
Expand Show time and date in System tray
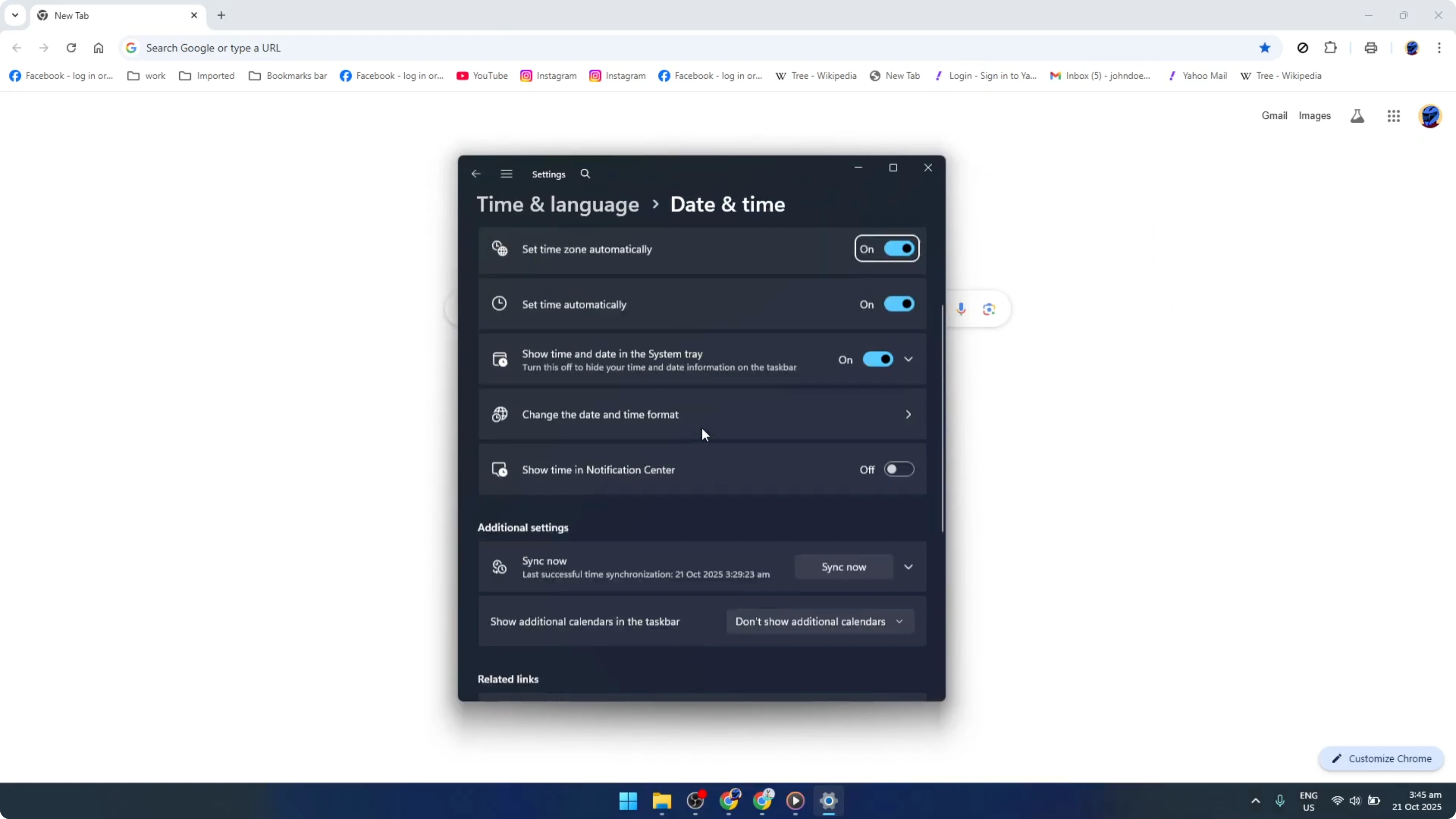click(908, 359)
